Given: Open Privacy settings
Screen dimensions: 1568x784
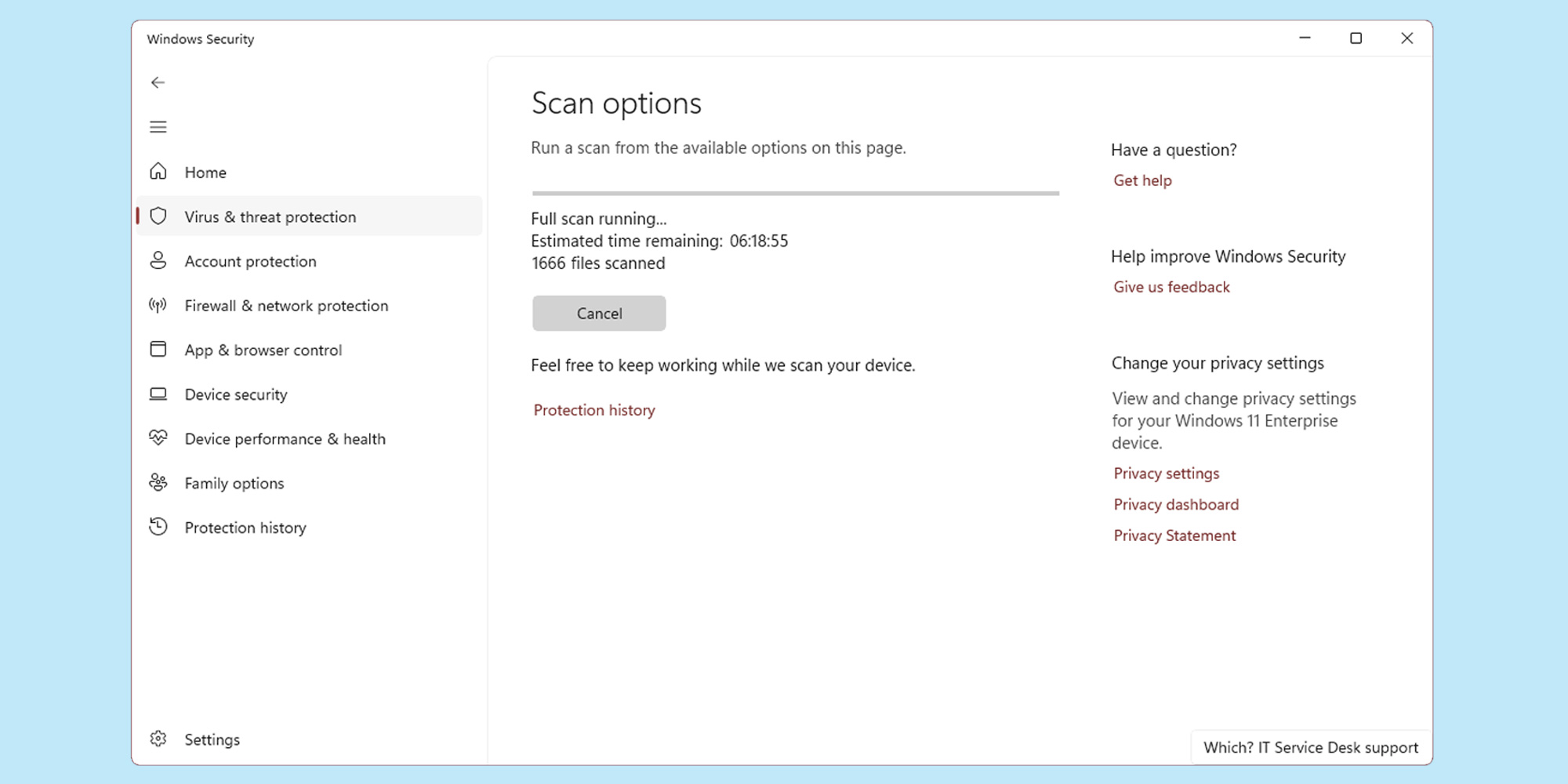Looking at the screenshot, I should coord(1166,473).
